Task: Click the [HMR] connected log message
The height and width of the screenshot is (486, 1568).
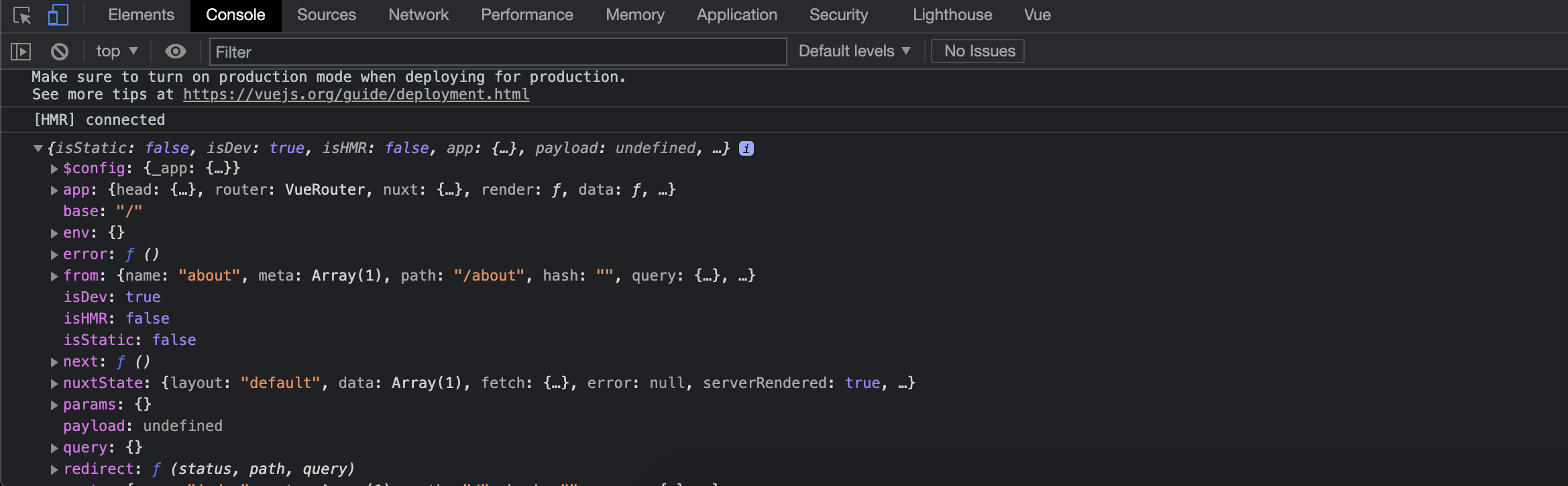Action: pos(99,119)
